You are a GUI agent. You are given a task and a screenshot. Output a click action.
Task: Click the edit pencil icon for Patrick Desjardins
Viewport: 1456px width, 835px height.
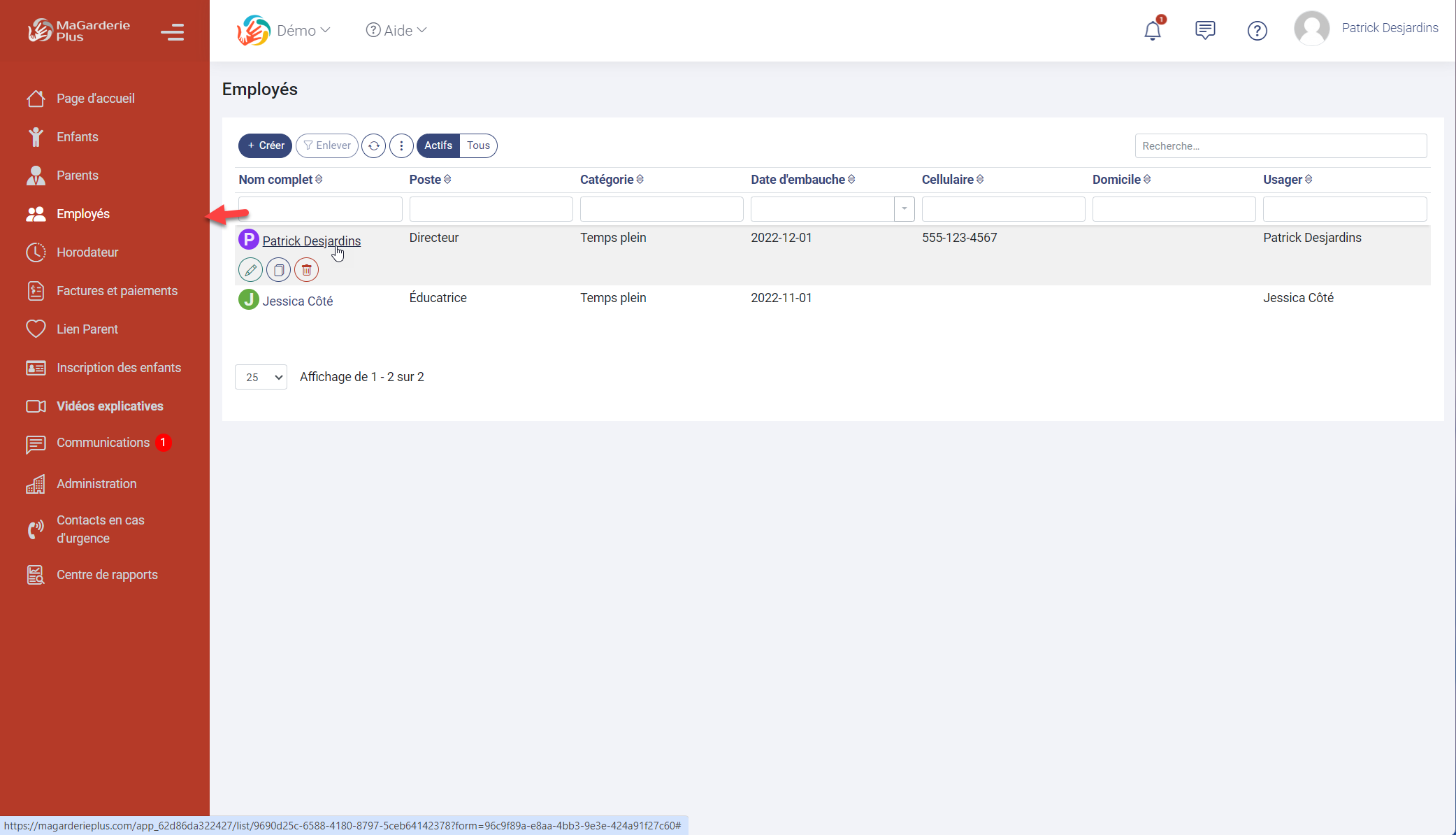click(x=250, y=270)
